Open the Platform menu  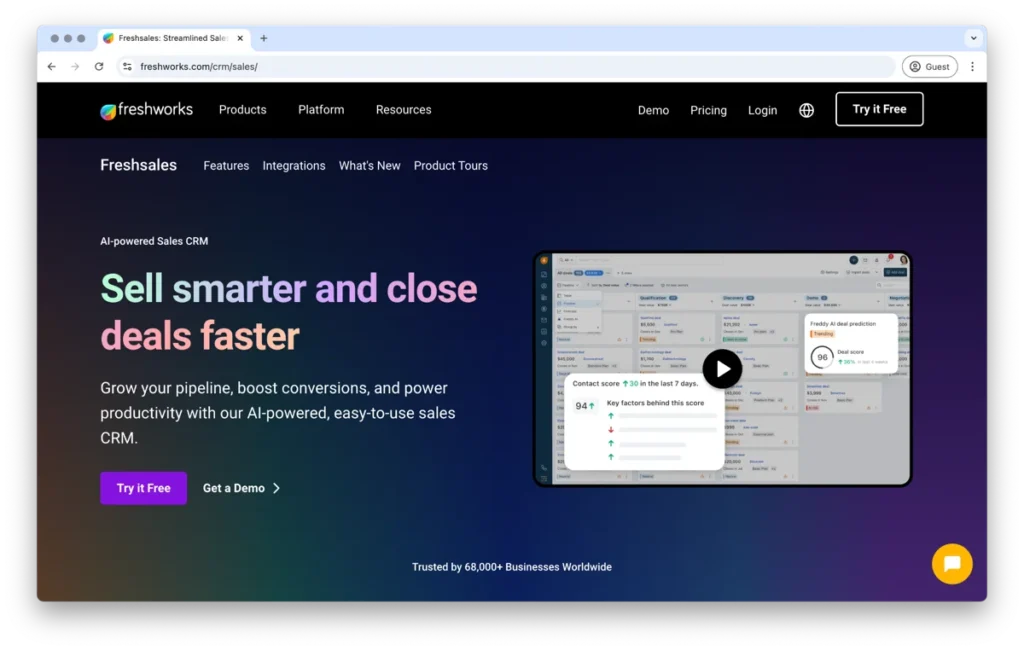tap(321, 110)
